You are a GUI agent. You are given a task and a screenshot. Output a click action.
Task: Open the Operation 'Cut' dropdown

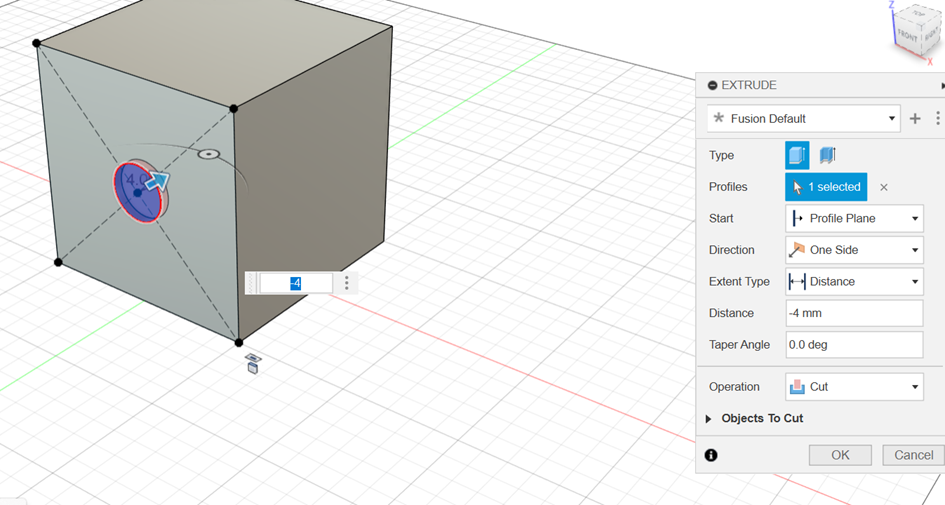click(x=854, y=386)
